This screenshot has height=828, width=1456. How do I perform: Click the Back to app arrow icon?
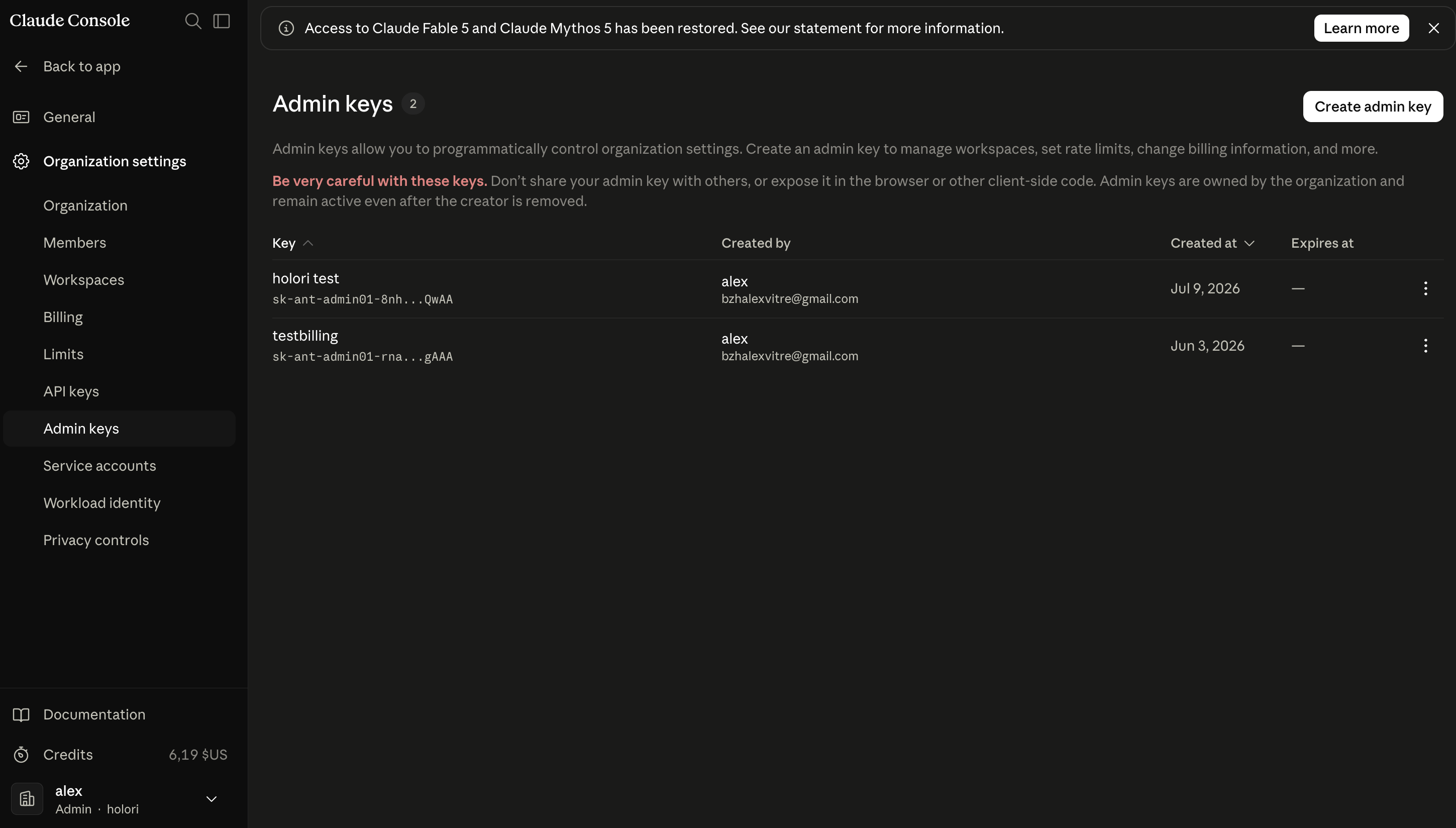(x=21, y=66)
